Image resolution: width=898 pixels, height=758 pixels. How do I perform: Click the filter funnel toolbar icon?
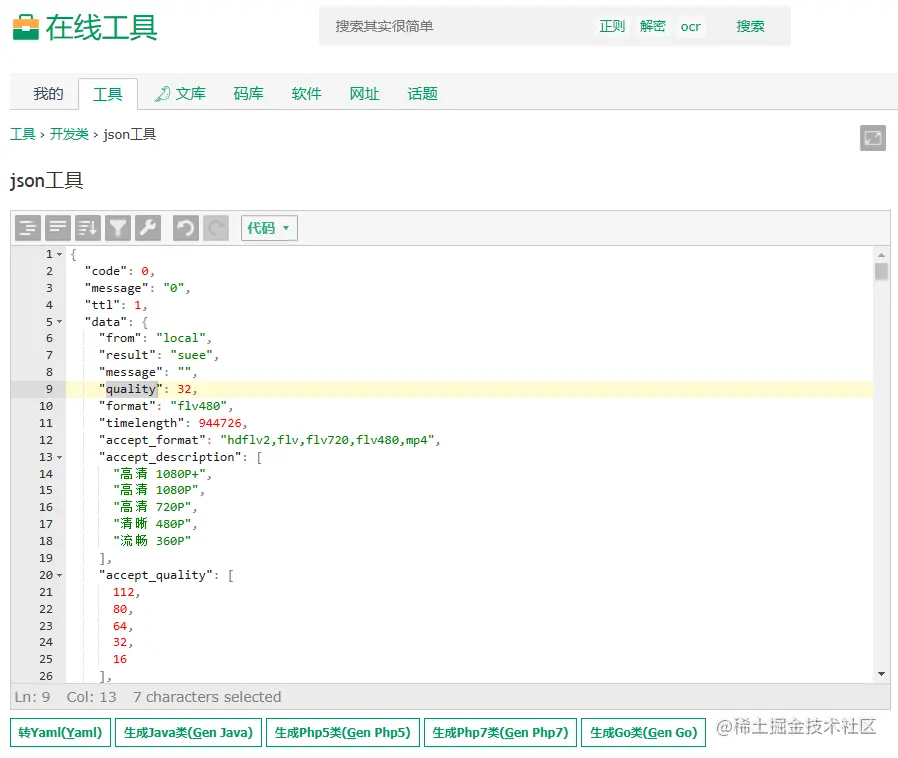(118, 228)
